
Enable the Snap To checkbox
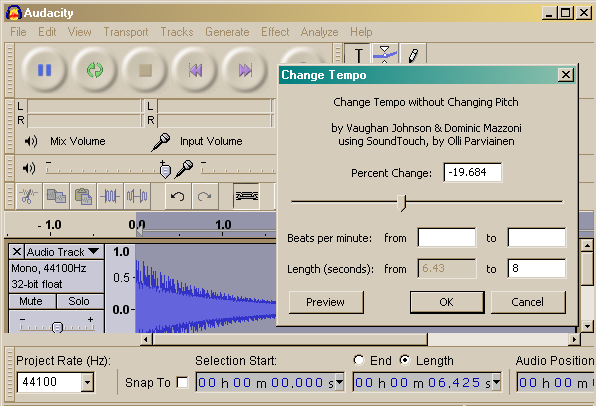point(182,382)
